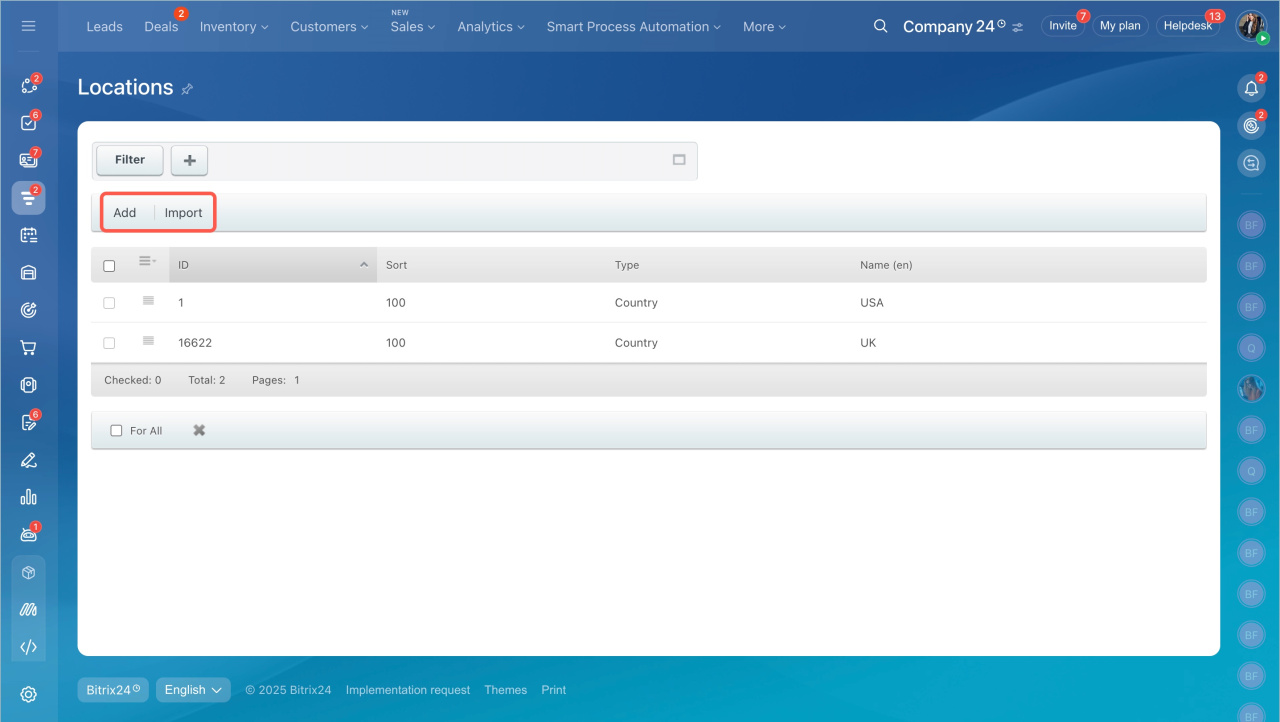
Task: Open the search magnifier icon
Action: point(880,26)
